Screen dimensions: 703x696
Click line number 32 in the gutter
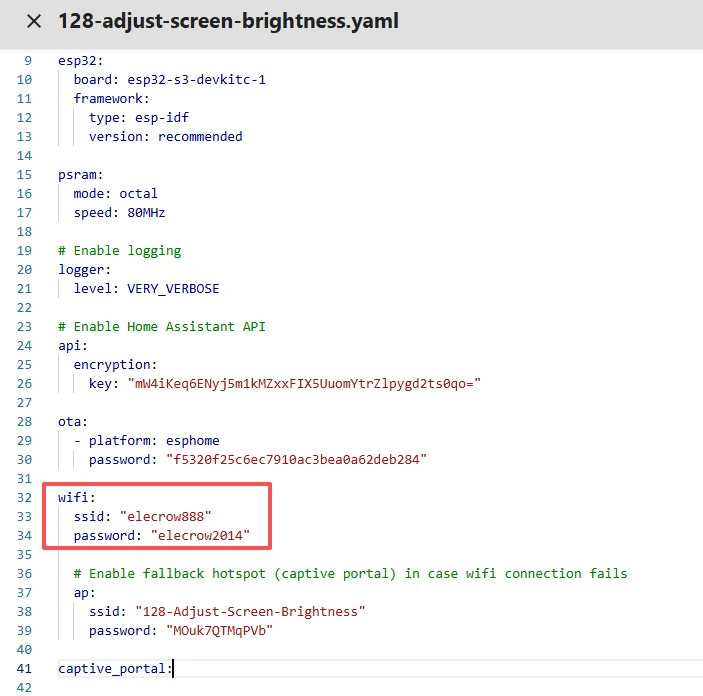26,497
